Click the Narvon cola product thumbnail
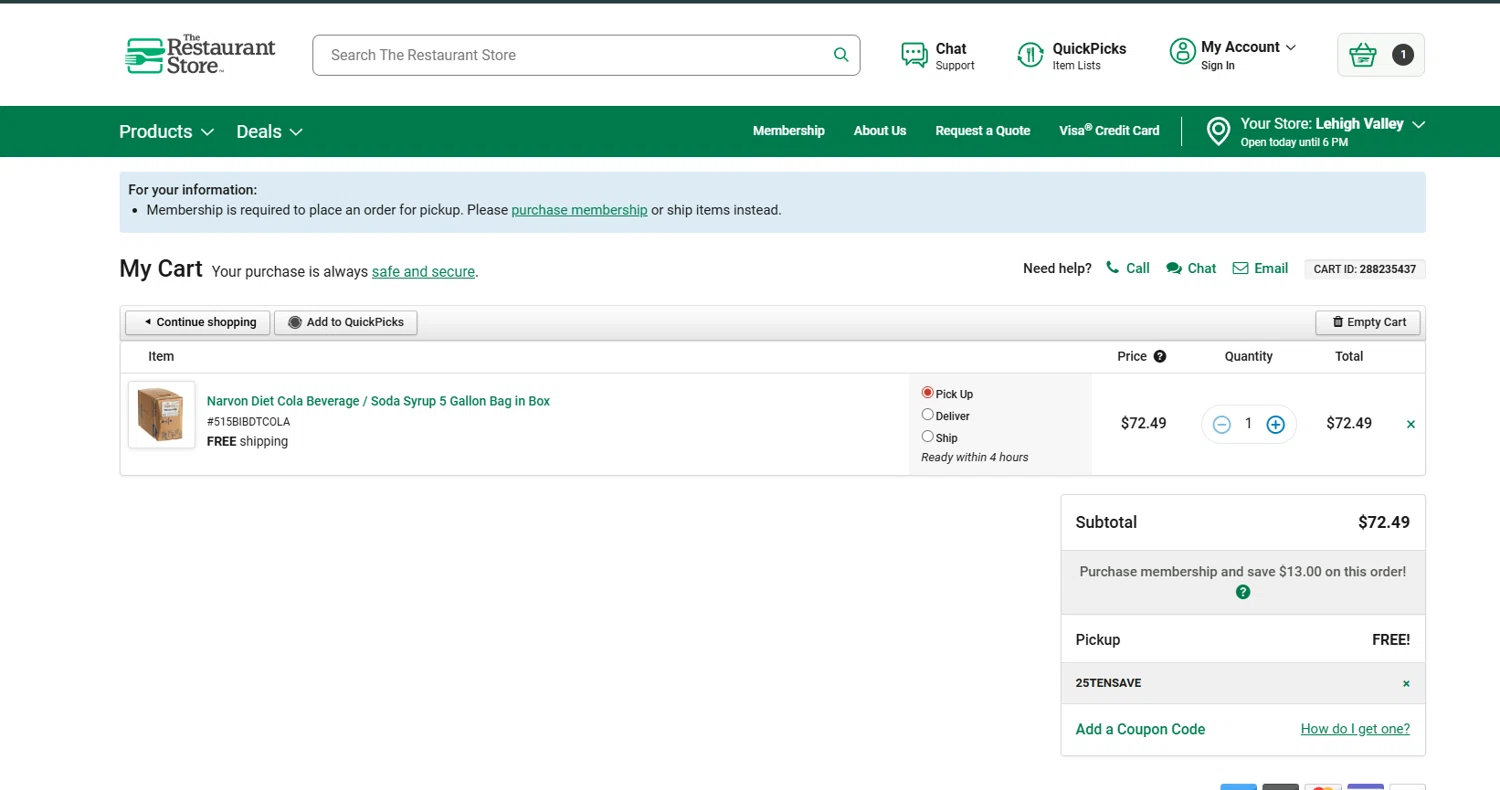This screenshot has width=1500, height=790. pos(162,415)
